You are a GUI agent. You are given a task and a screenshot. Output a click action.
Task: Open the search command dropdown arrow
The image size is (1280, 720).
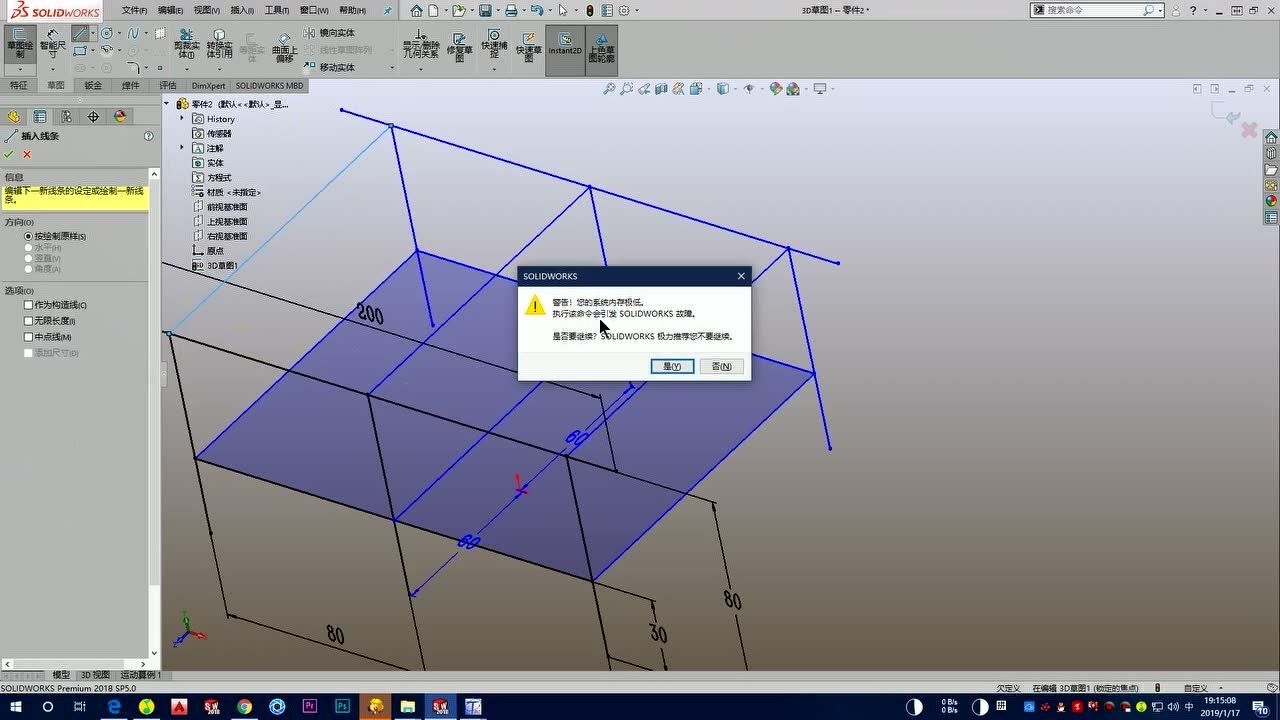1160,10
